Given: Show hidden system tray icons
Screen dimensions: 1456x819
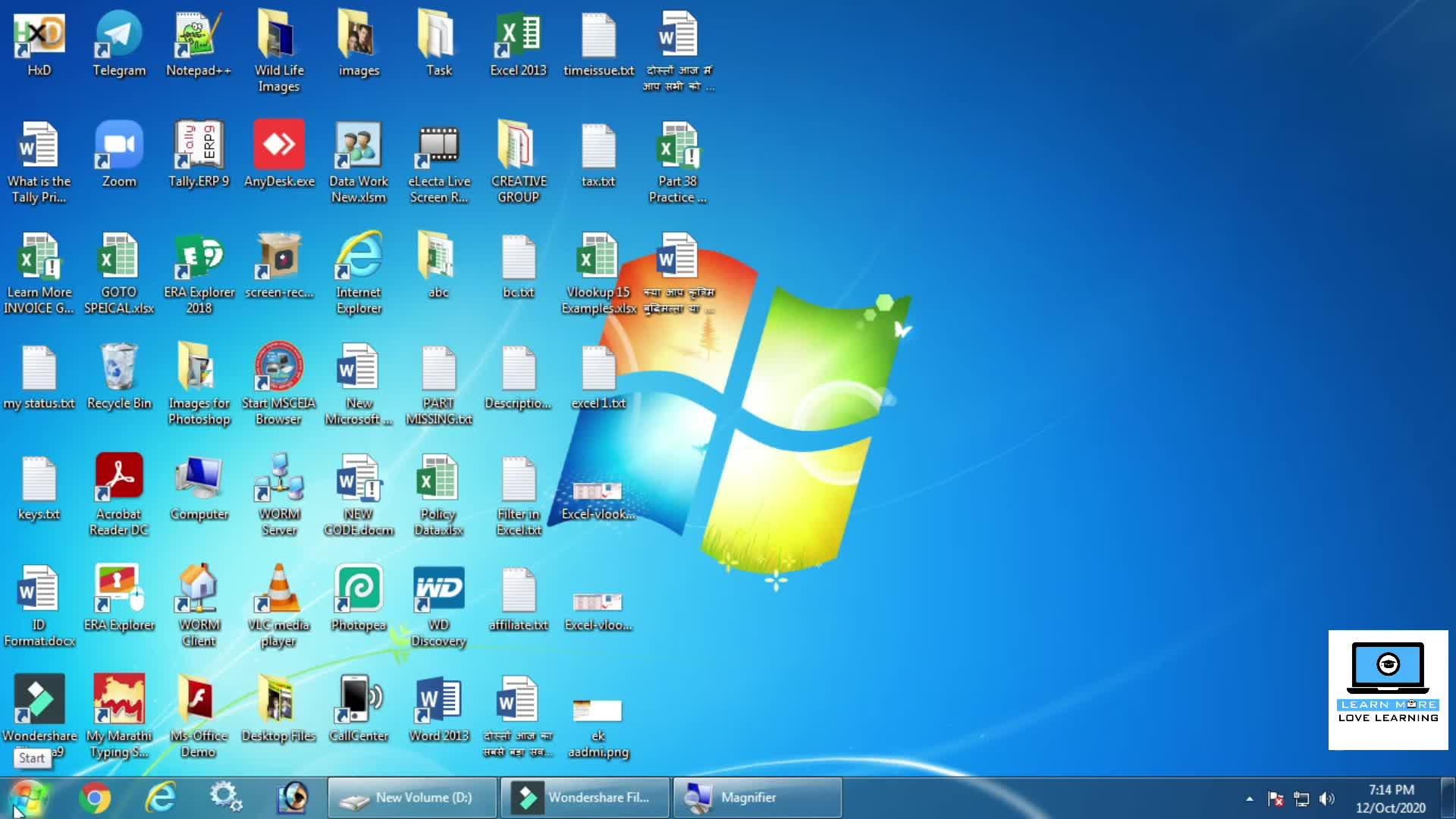Looking at the screenshot, I should pyautogui.click(x=1250, y=799).
